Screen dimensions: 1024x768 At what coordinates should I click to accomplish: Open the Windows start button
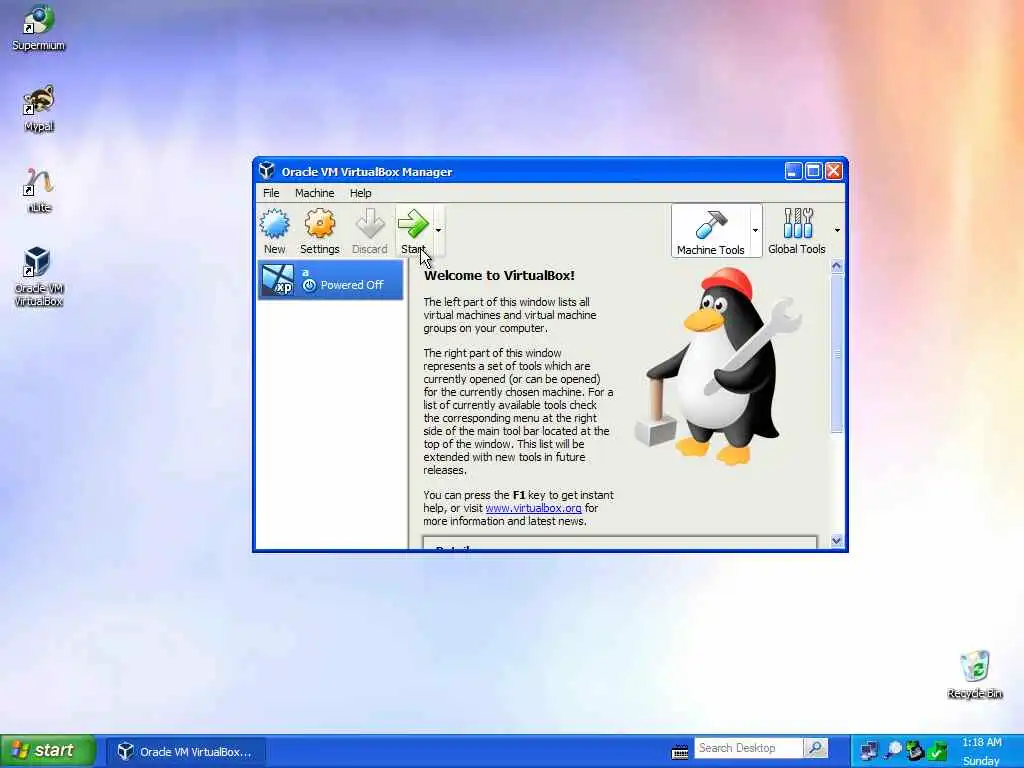coord(48,750)
